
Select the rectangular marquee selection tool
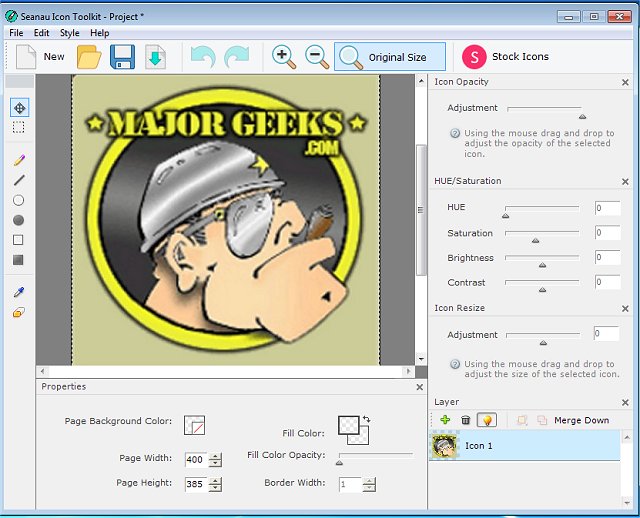(x=19, y=128)
